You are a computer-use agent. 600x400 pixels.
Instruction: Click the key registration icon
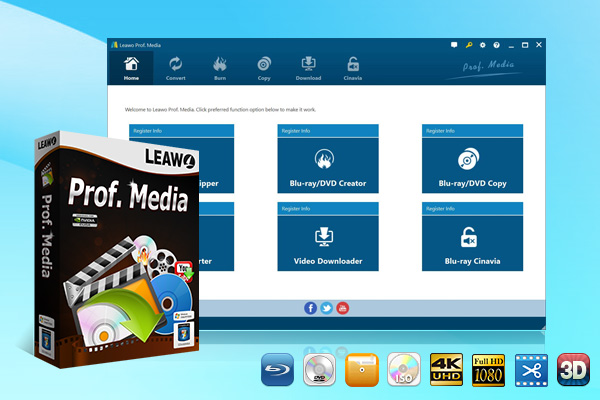469,45
